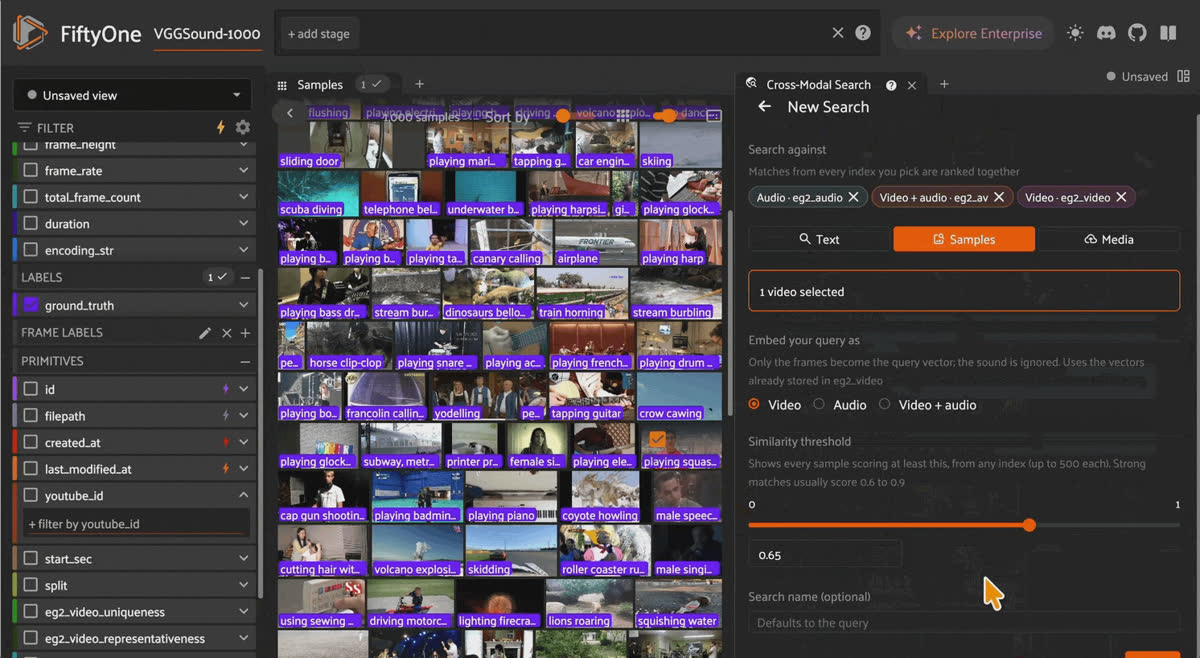Select the Video + audio radio button
1200x658 pixels.
pyautogui.click(x=884, y=405)
